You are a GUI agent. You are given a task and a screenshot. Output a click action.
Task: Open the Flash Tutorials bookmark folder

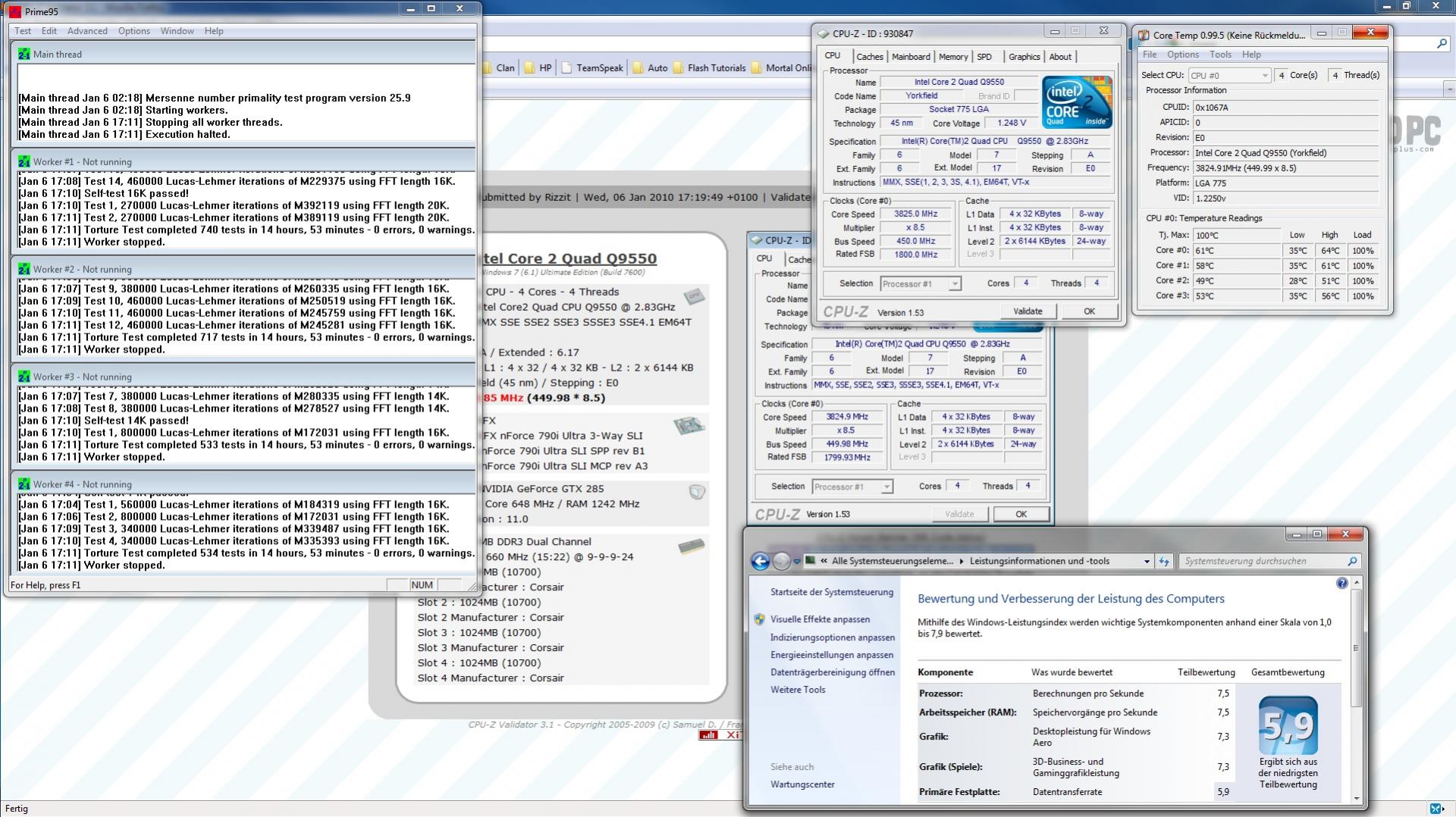click(x=709, y=67)
